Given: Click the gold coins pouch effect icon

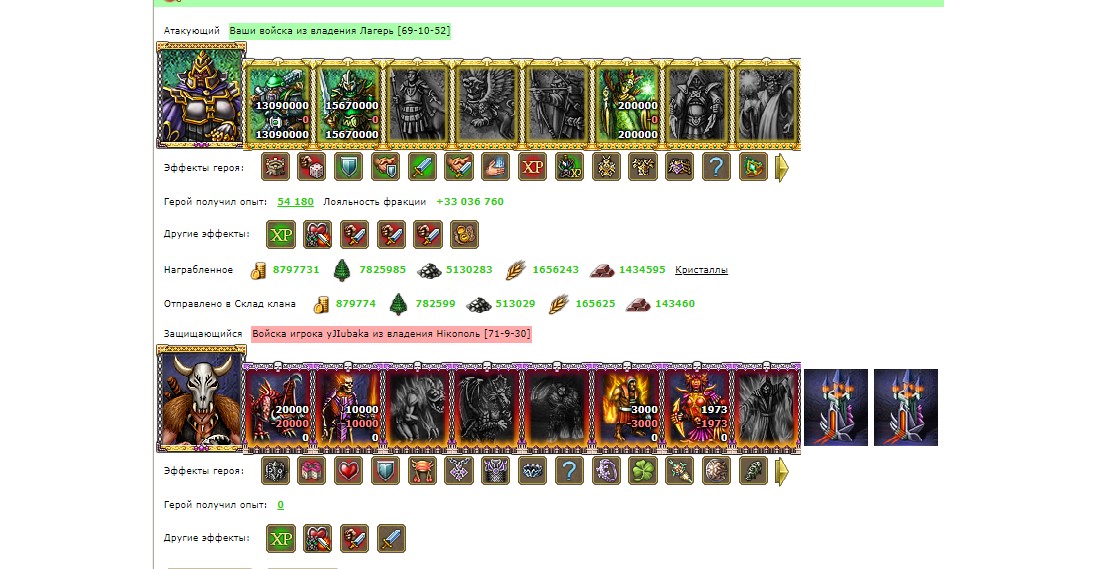Looking at the screenshot, I should [464, 235].
